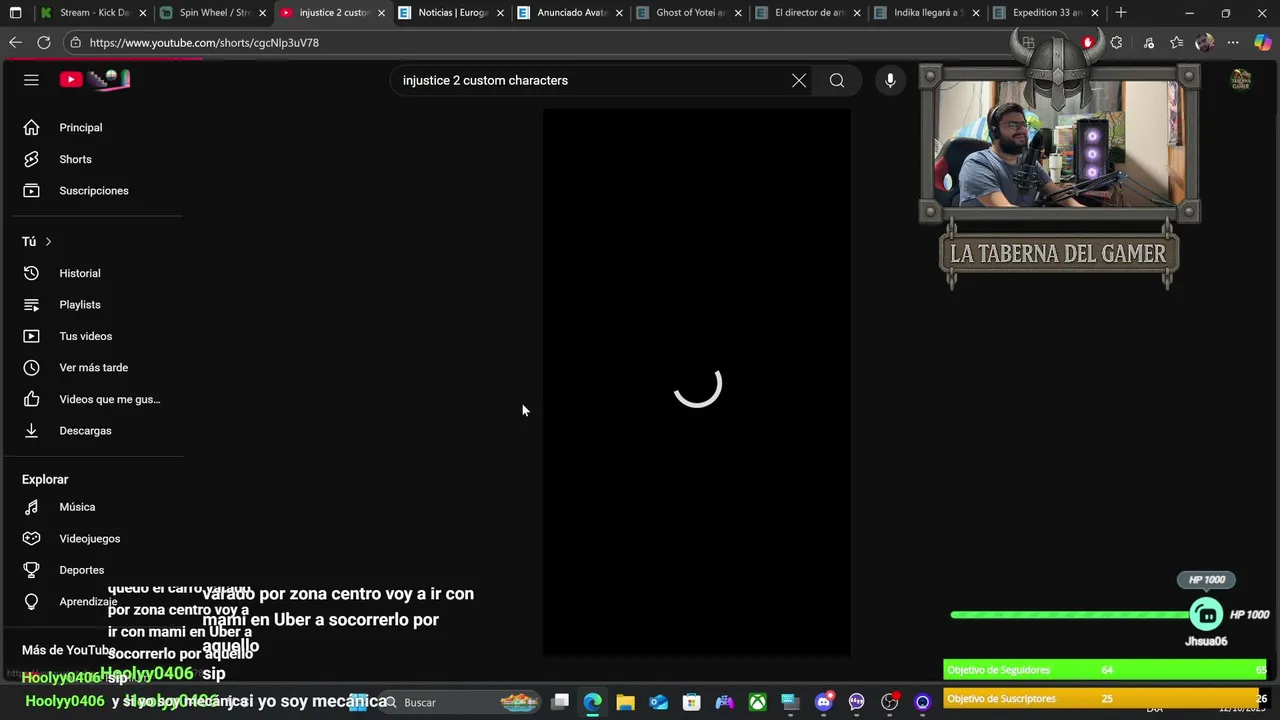Open Edge Settings and more menu

tap(1233, 43)
